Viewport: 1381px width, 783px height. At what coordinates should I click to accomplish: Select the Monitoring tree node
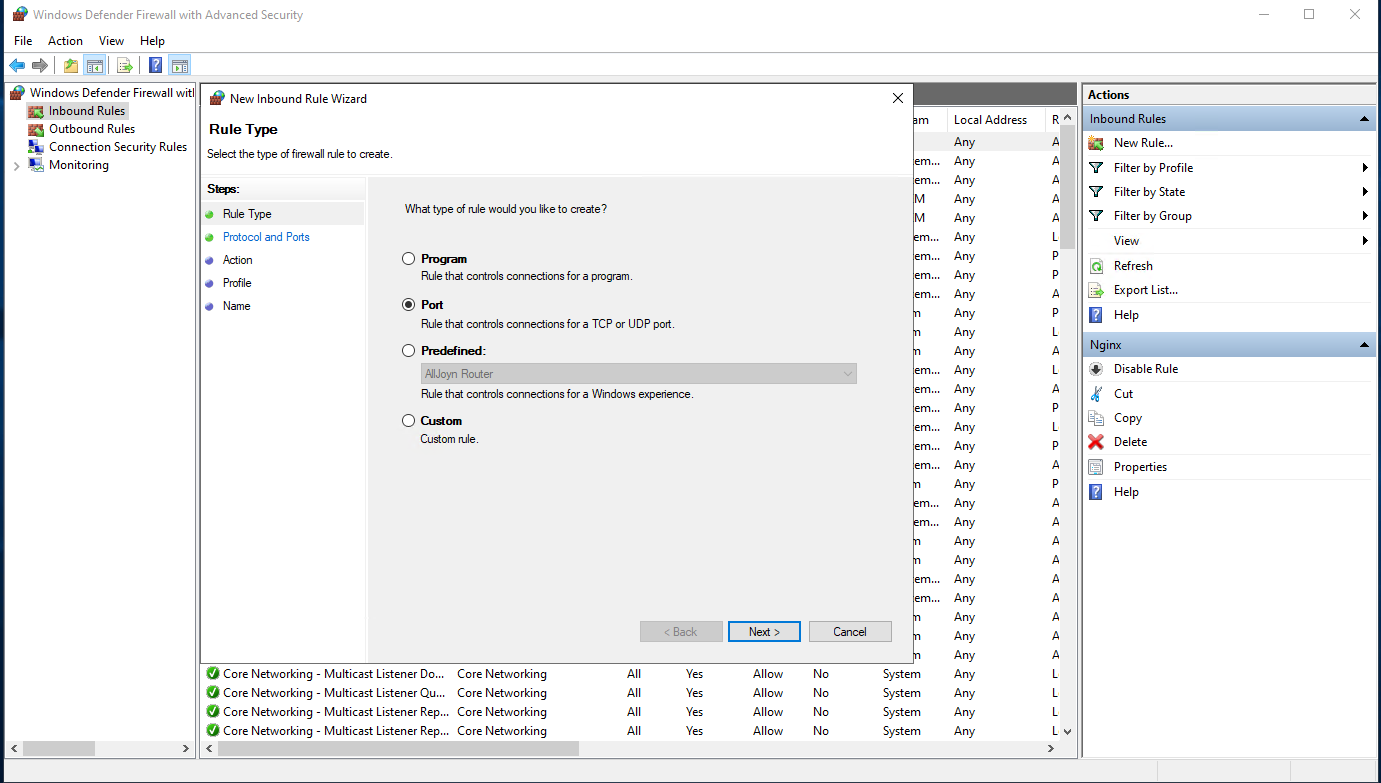click(x=79, y=165)
